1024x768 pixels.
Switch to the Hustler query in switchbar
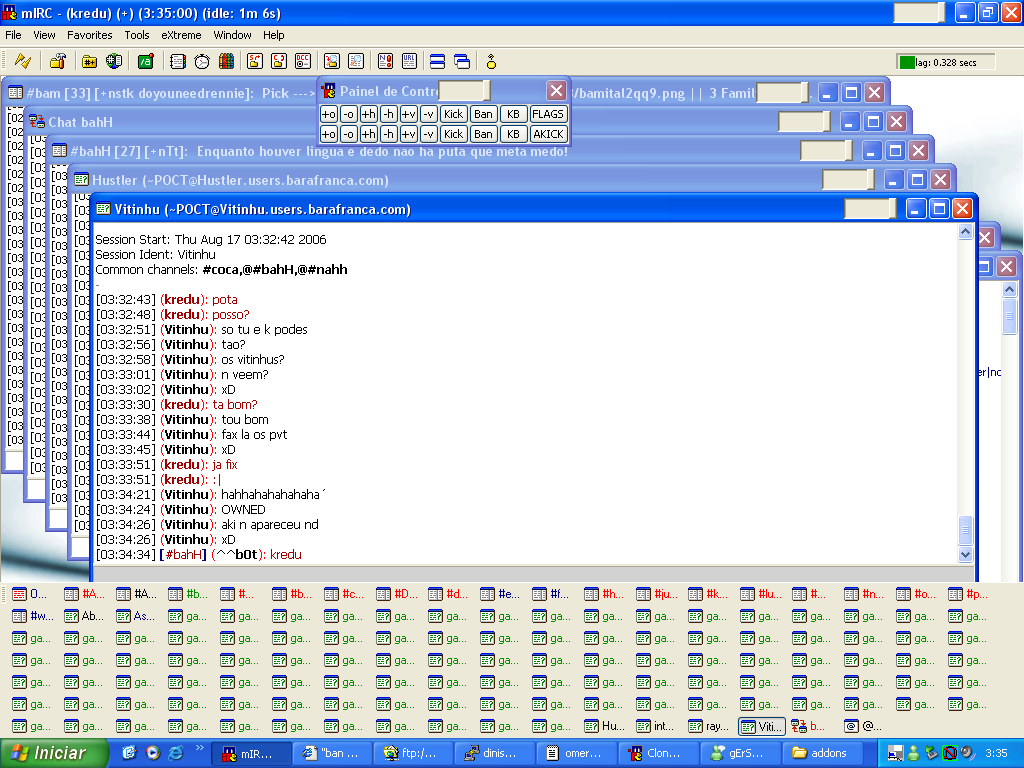pos(605,727)
